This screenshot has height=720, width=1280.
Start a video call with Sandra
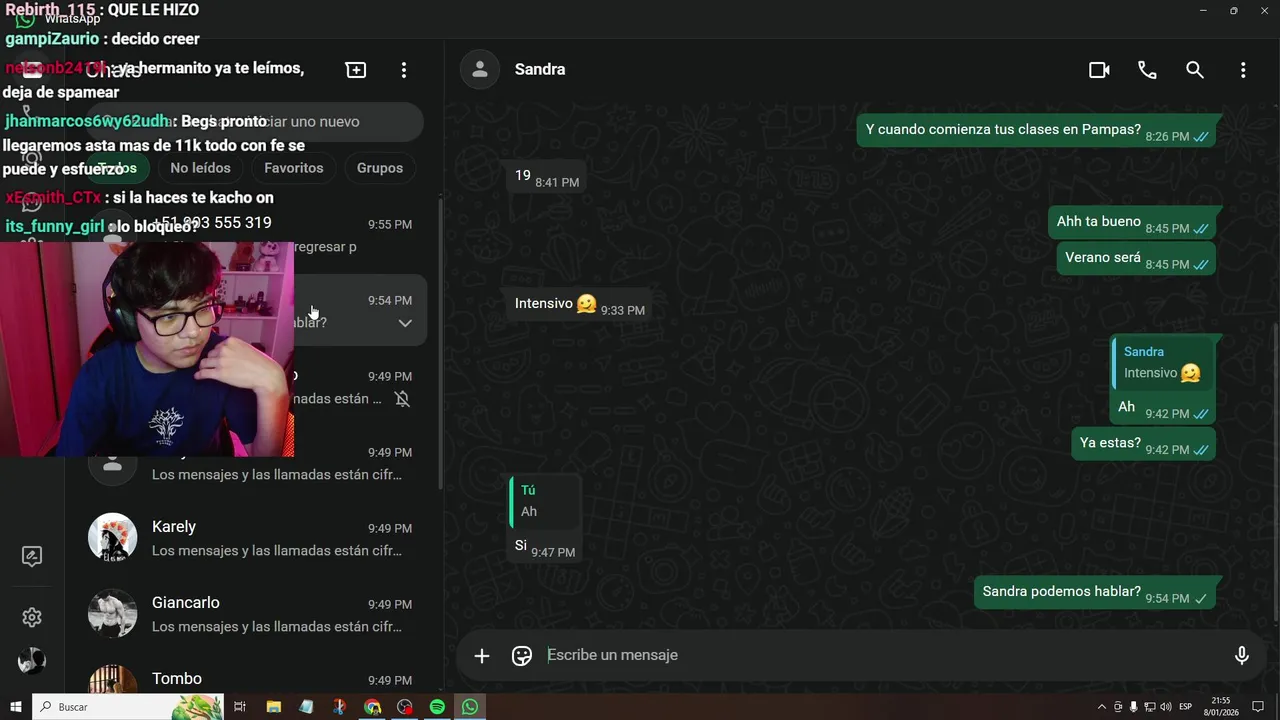[x=1099, y=70]
